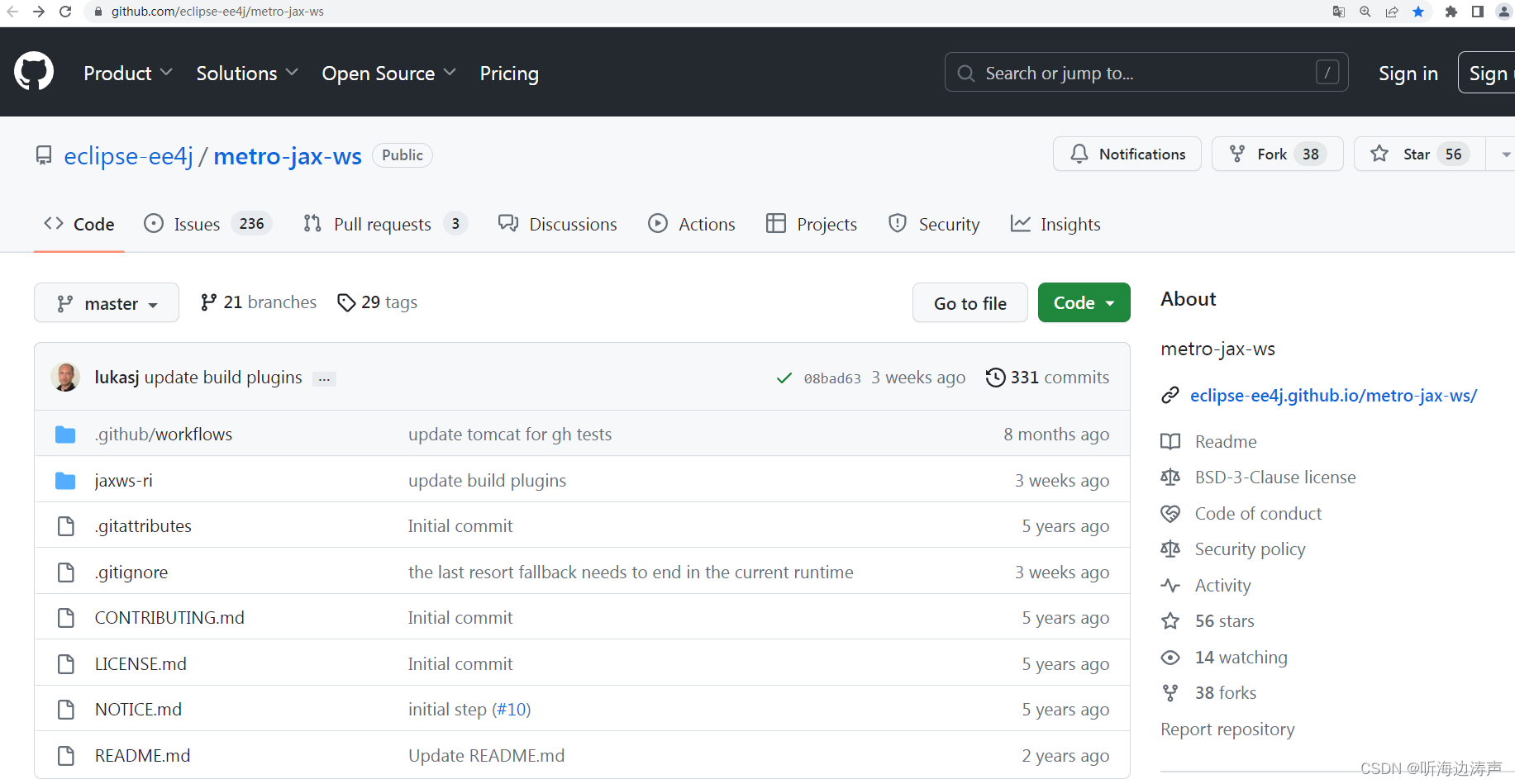Image resolution: width=1515 pixels, height=784 pixels.
Task: Click lukasj's avatar thumbnail
Action: click(x=65, y=377)
